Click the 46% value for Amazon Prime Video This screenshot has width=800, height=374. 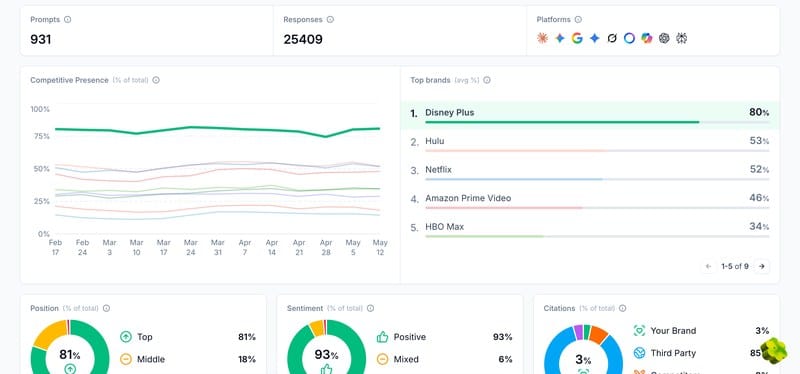[759, 198]
